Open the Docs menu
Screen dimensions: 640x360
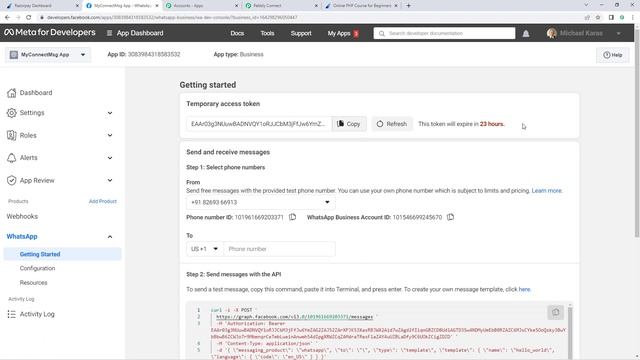[x=237, y=33]
